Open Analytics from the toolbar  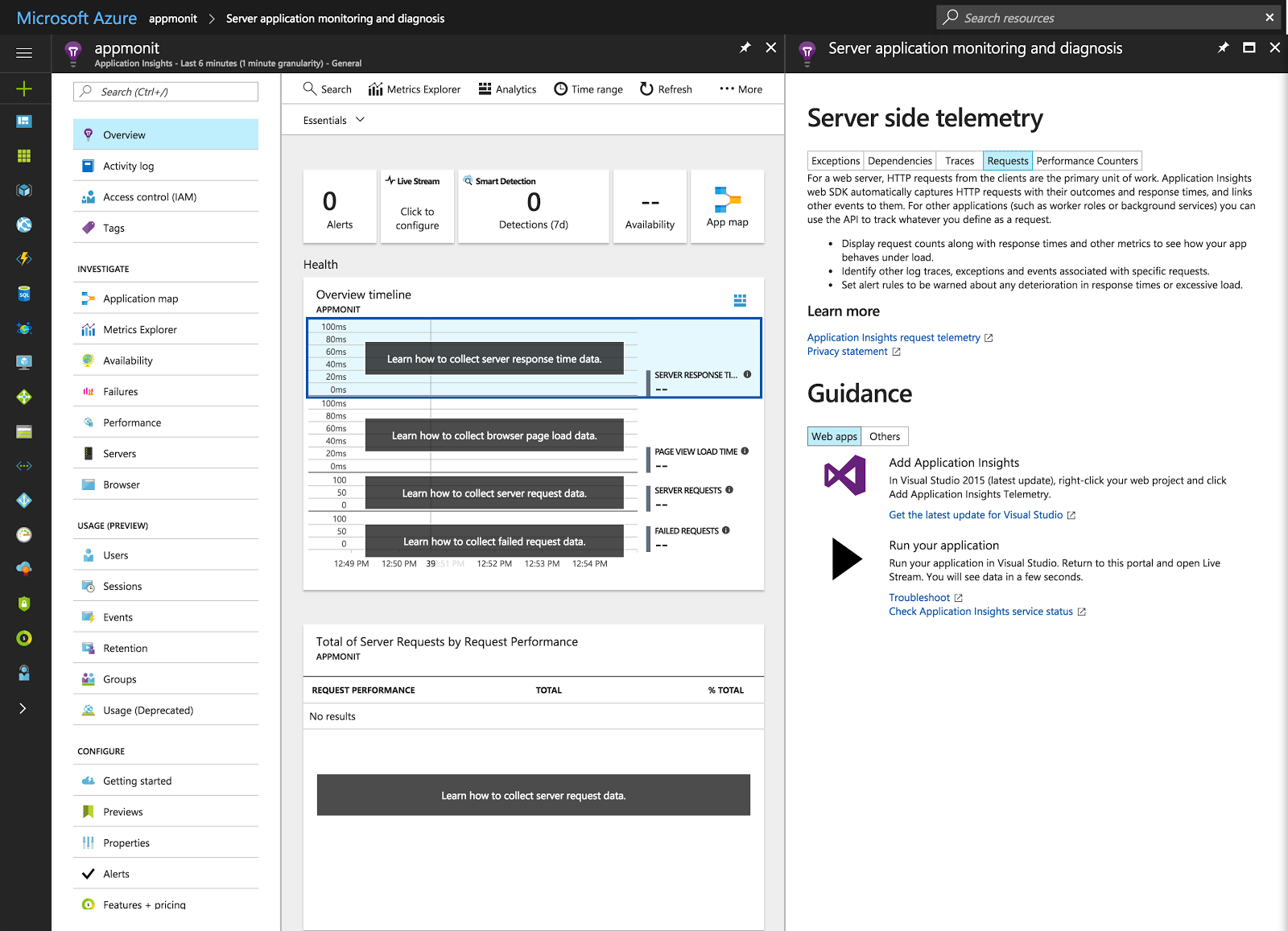pyautogui.click(x=507, y=89)
